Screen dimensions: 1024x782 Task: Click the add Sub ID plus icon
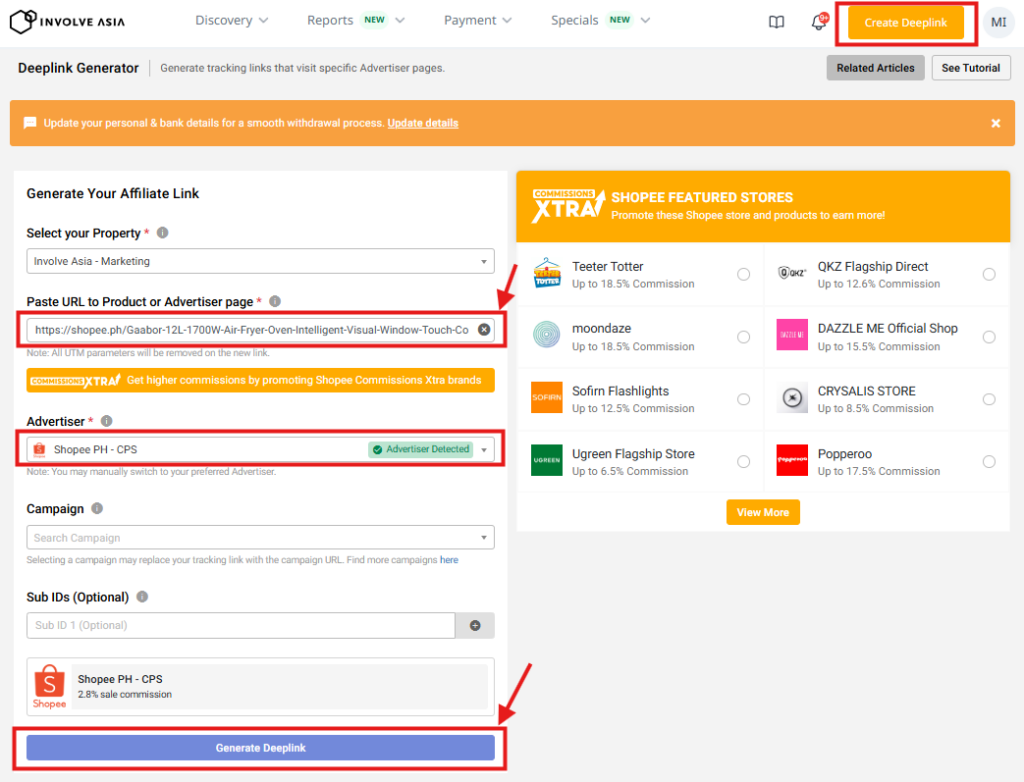tap(475, 626)
